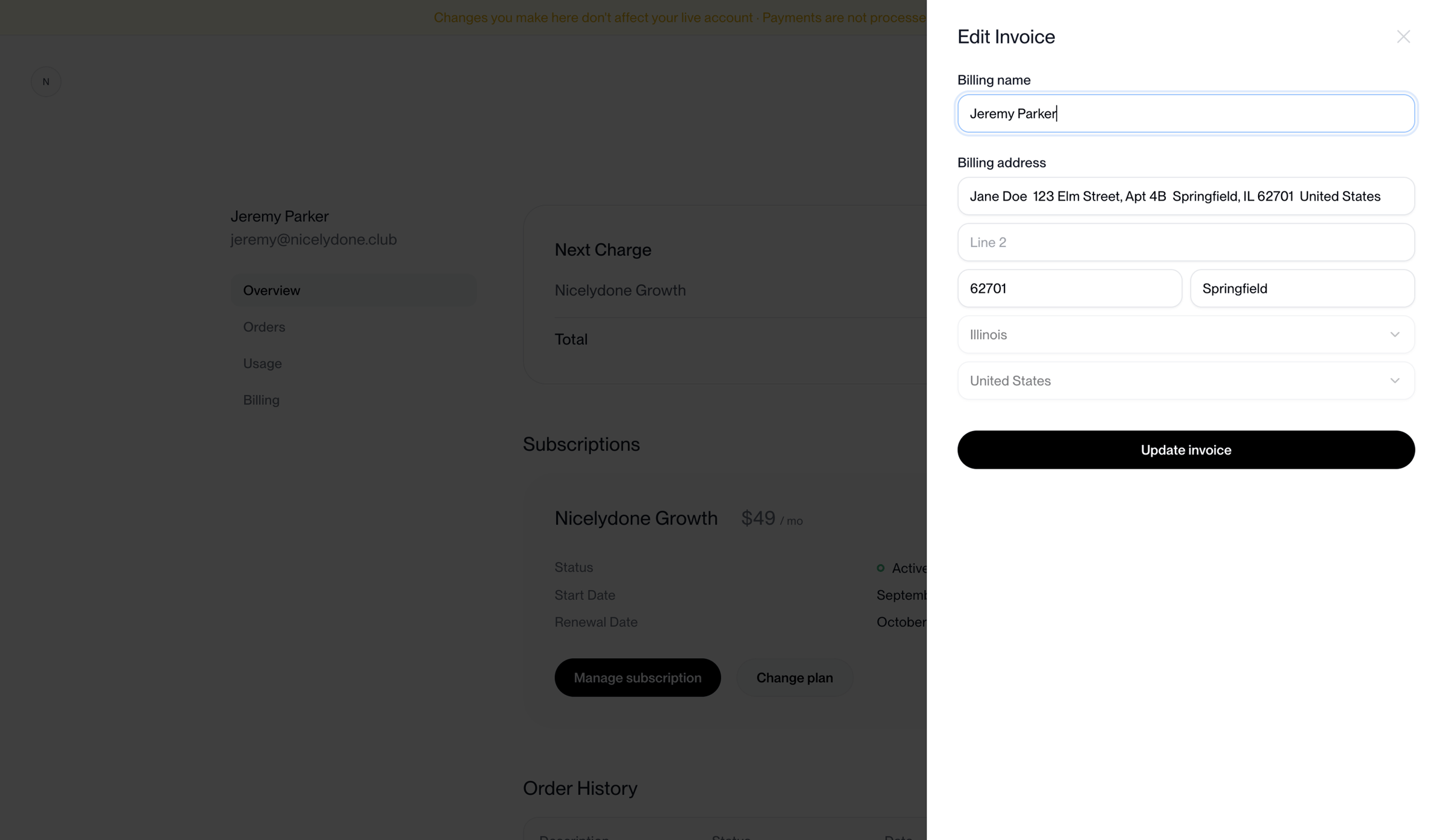The width and height of the screenshot is (1446, 840).
Task: Click the Update invoice button
Action: [x=1186, y=450]
